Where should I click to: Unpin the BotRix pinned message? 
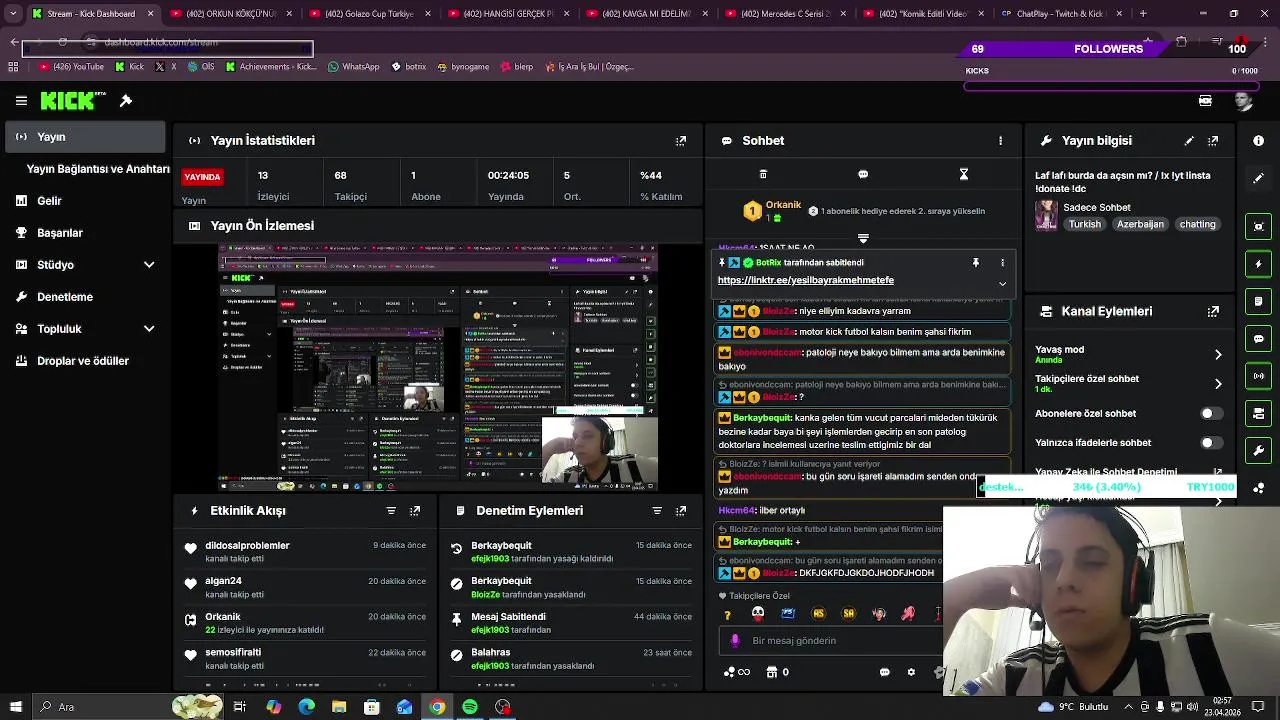tap(976, 263)
